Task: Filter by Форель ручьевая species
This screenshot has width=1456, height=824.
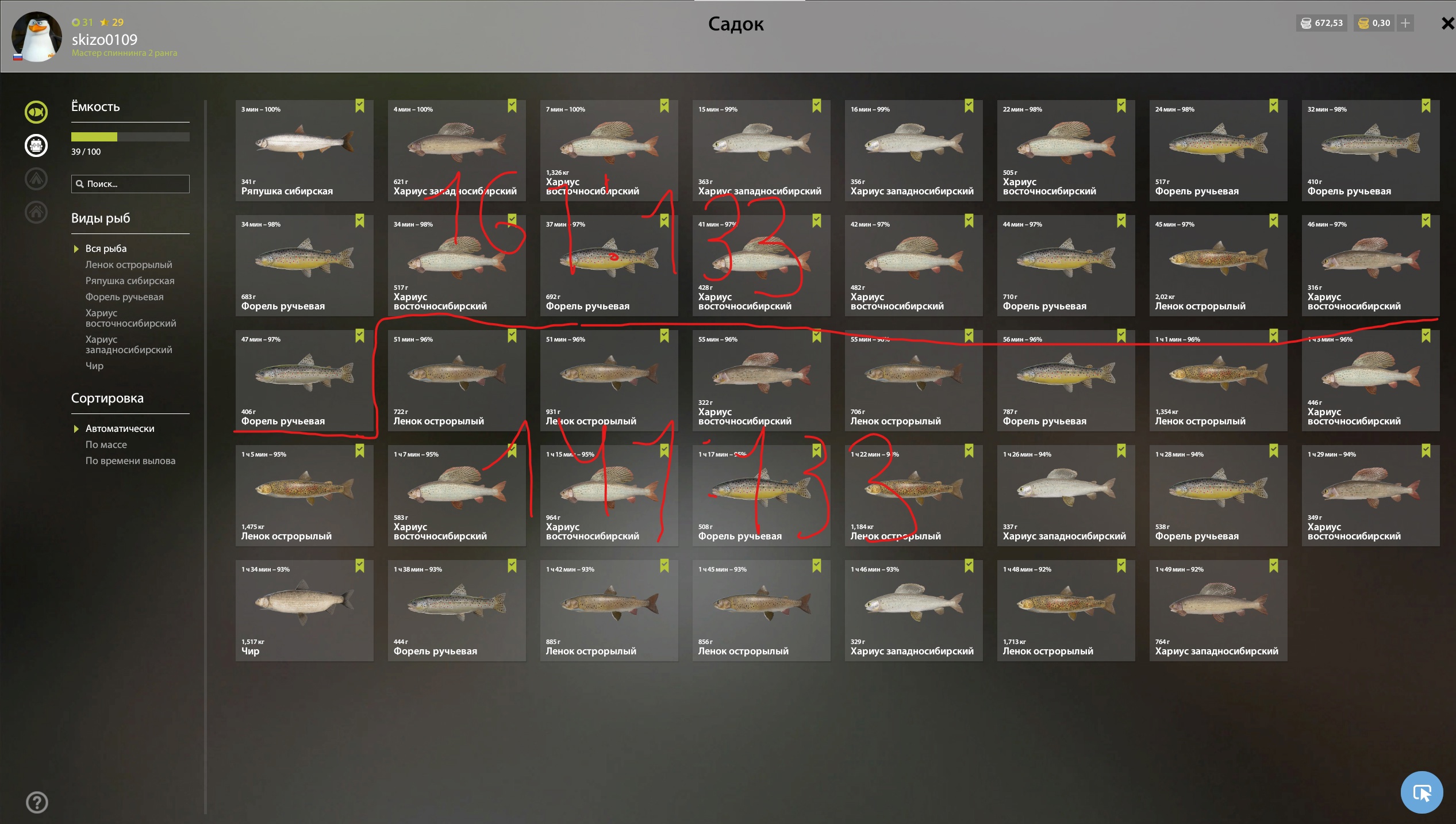Action: (125, 297)
